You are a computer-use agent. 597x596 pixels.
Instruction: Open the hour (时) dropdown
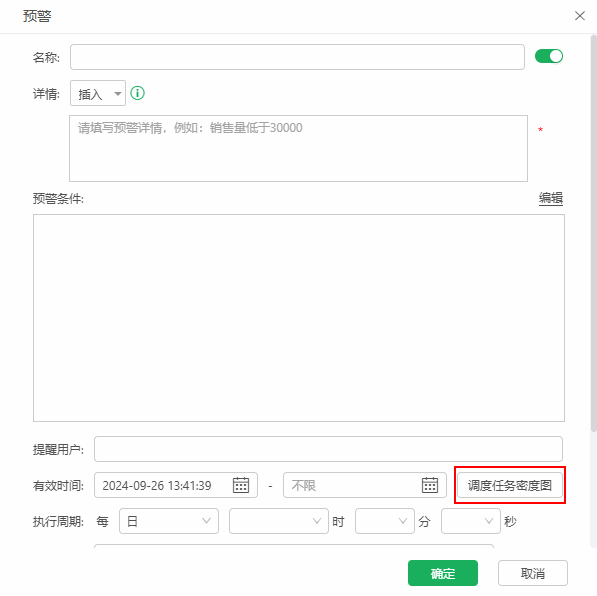(279, 521)
